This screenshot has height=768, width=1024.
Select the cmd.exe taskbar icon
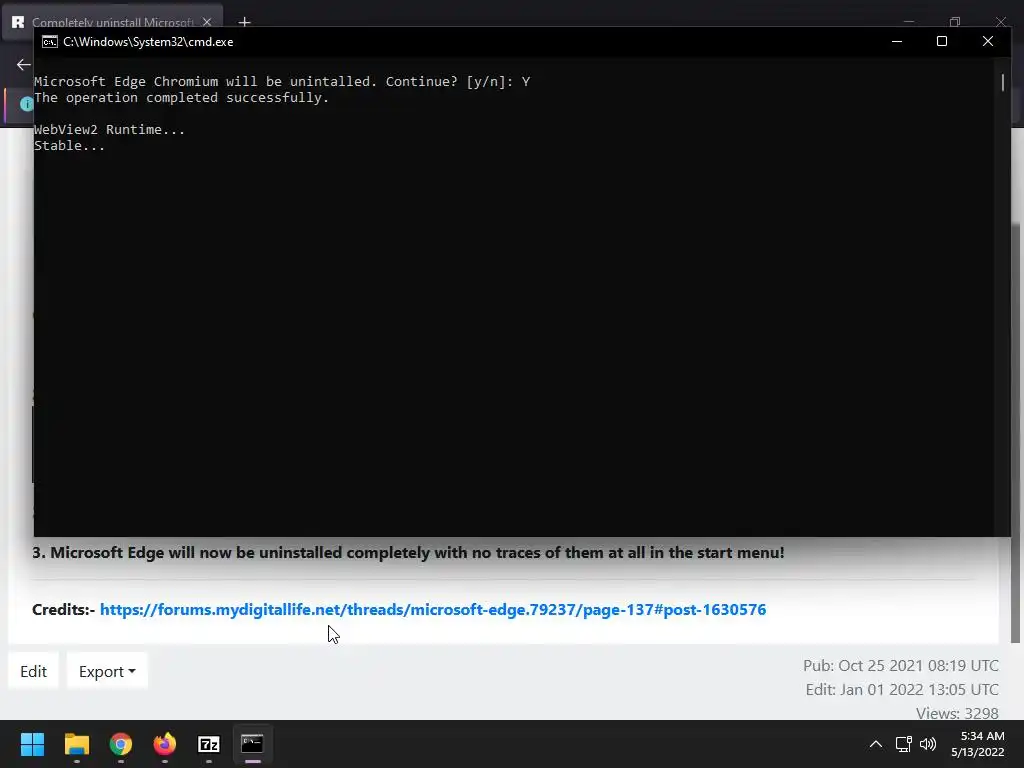pyautogui.click(x=252, y=744)
